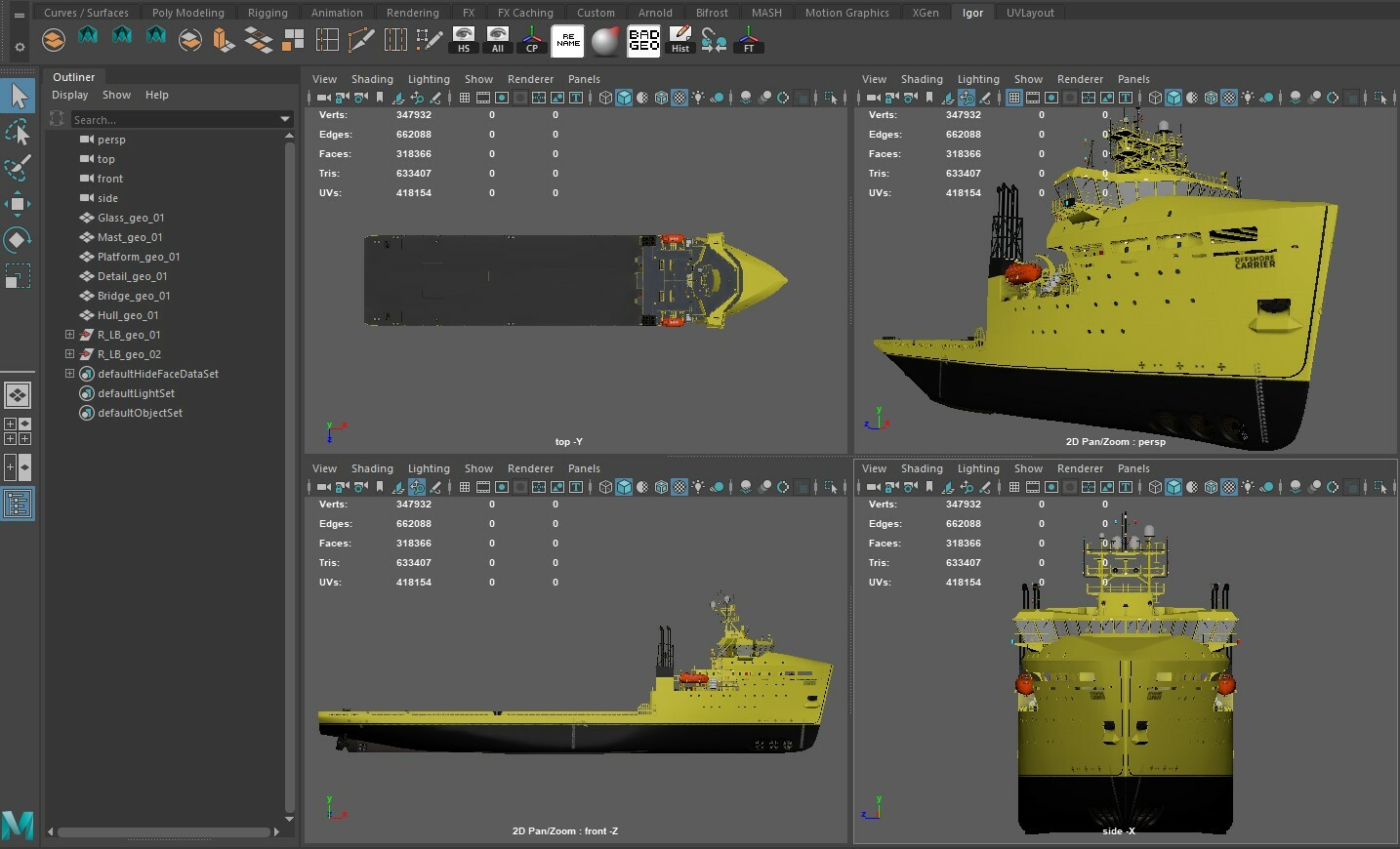The image size is (1400, 849).
Task: Toggle grid display in top view panel
Action: pos(465,98)
